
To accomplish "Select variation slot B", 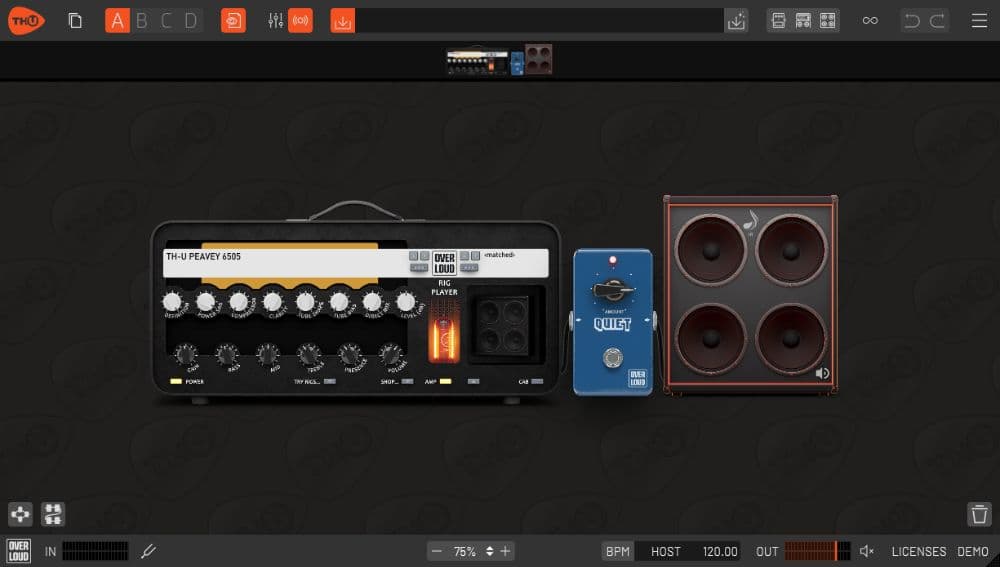I will tap(142, 20).
